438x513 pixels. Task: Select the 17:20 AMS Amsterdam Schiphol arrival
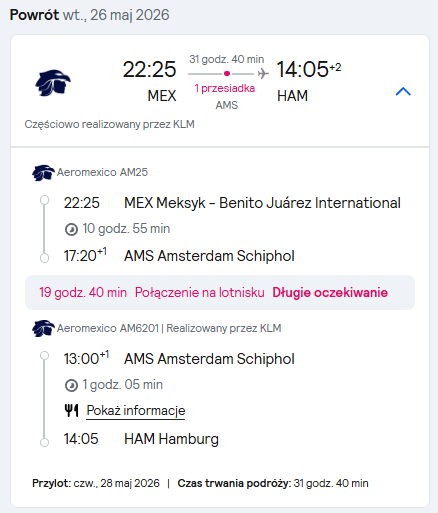[179, 256]
